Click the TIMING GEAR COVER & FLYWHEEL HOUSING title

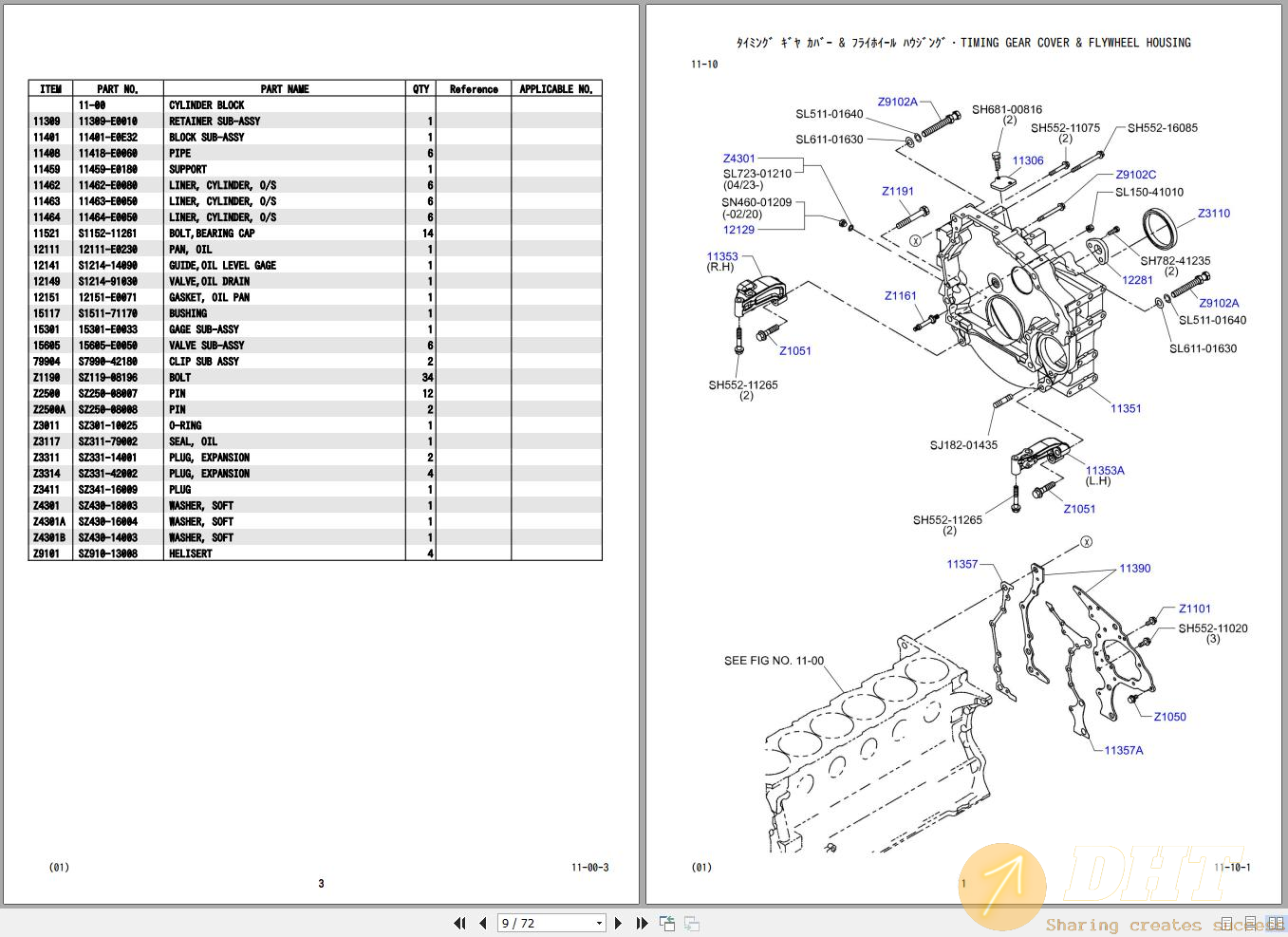[x=1075, y=43]
